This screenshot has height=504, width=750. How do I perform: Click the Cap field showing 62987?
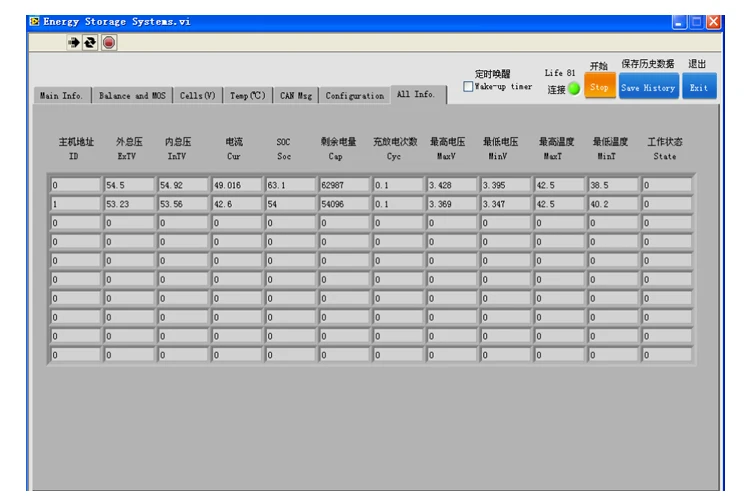344,185
